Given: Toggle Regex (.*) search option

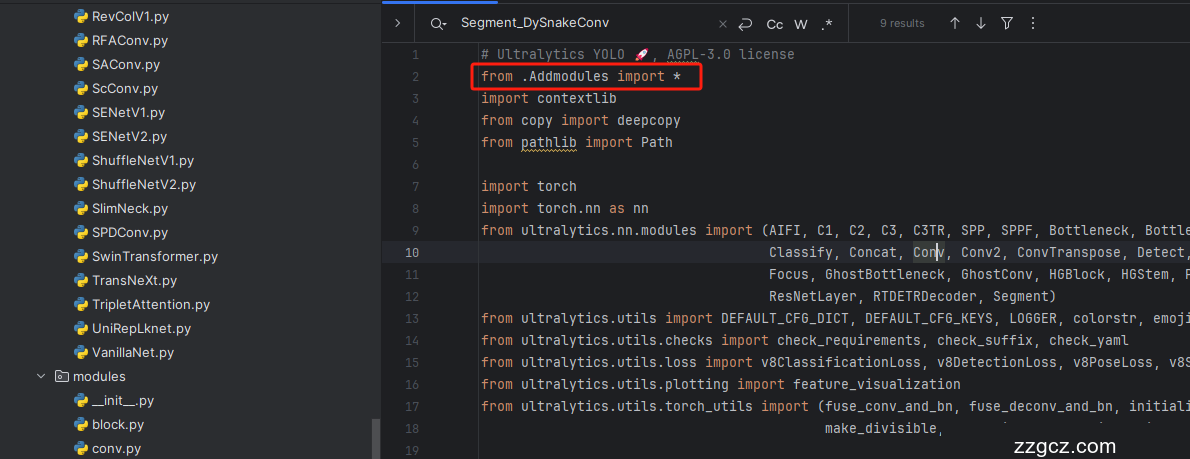Looking at the screenshot, I should click(826, 23).
